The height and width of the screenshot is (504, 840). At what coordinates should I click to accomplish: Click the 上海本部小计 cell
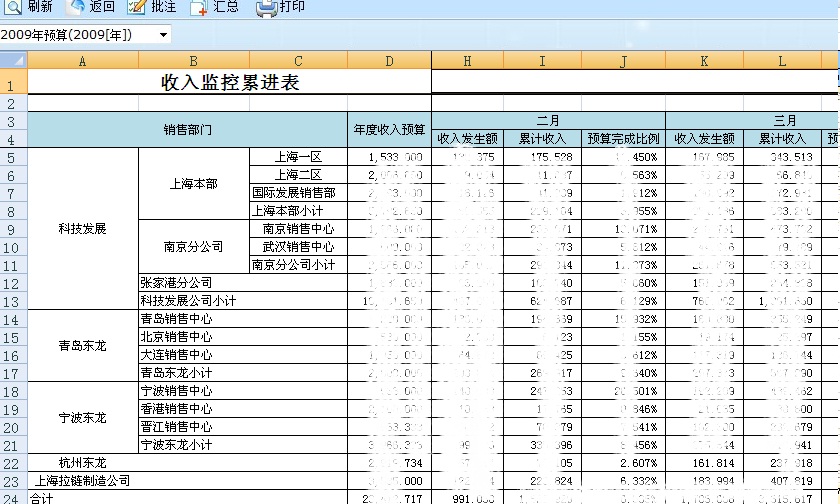click(298, 211)
